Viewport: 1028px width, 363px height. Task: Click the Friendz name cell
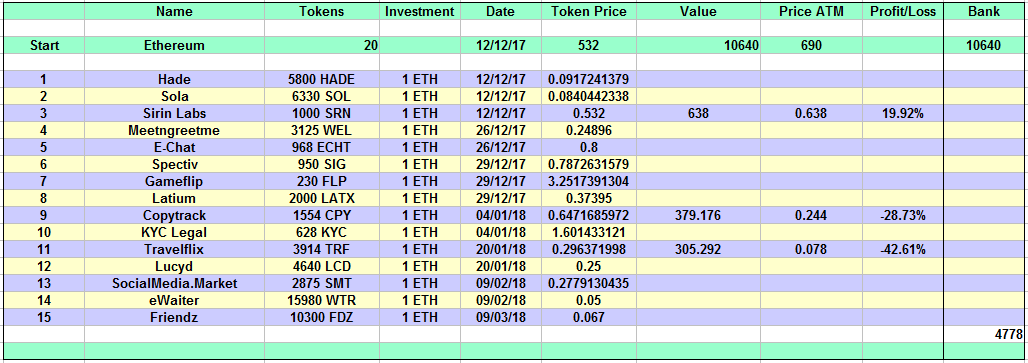click(x=174, y=317)
